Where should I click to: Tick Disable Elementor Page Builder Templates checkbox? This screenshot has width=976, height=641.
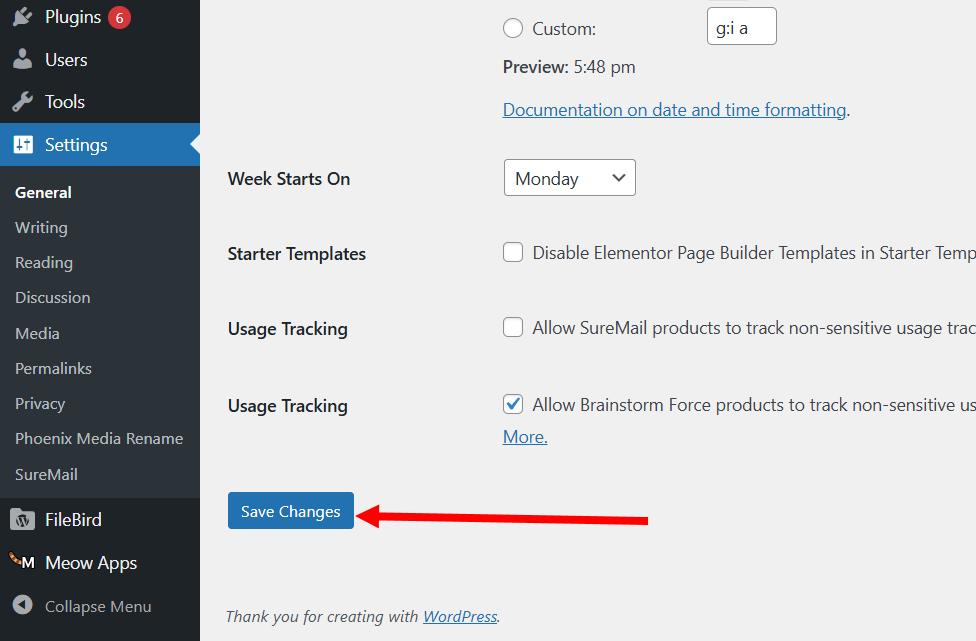[513, 252]
